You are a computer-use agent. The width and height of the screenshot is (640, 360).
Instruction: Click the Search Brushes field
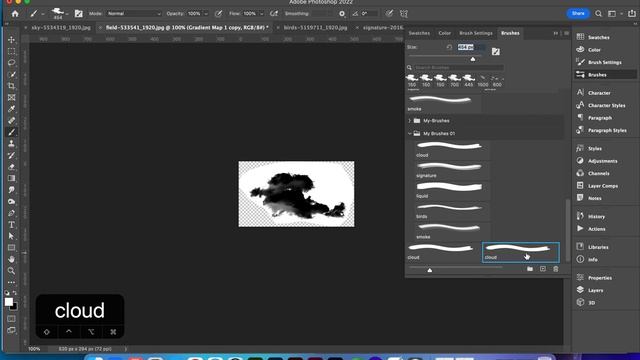(x=458, y=67)
